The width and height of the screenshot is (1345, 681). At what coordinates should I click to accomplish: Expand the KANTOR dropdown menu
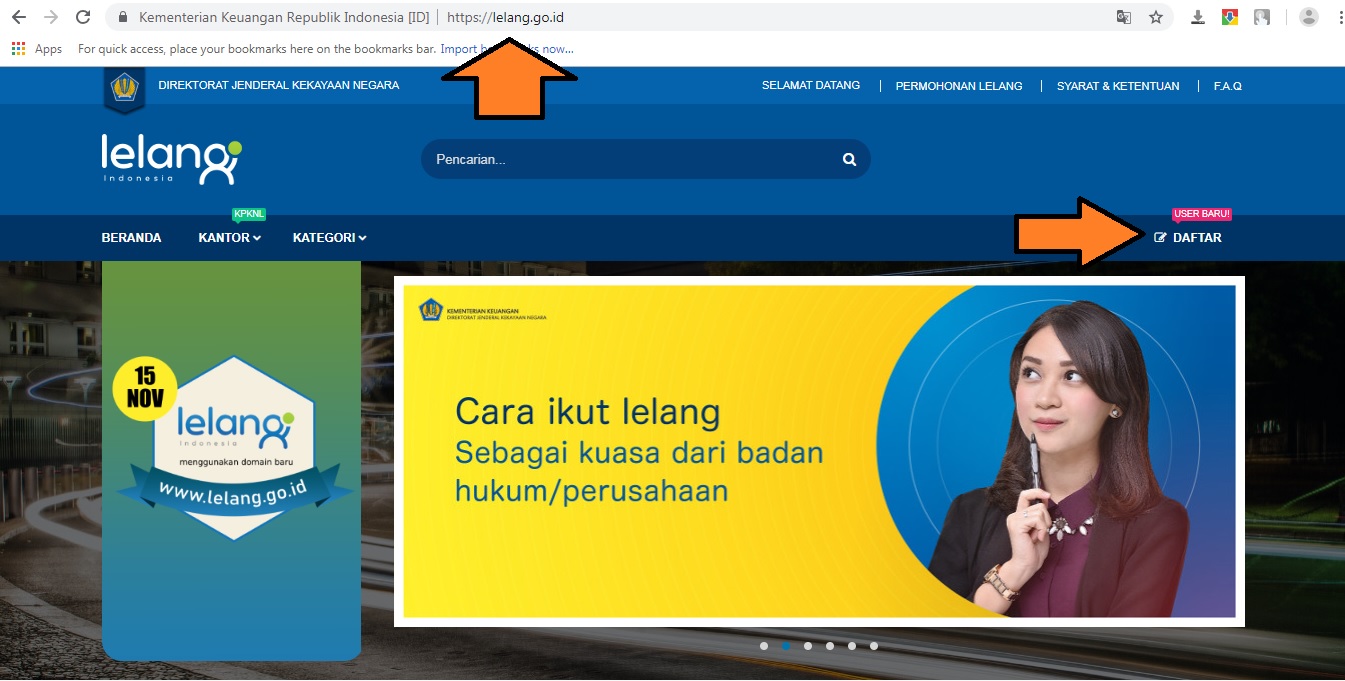point(228,238)
